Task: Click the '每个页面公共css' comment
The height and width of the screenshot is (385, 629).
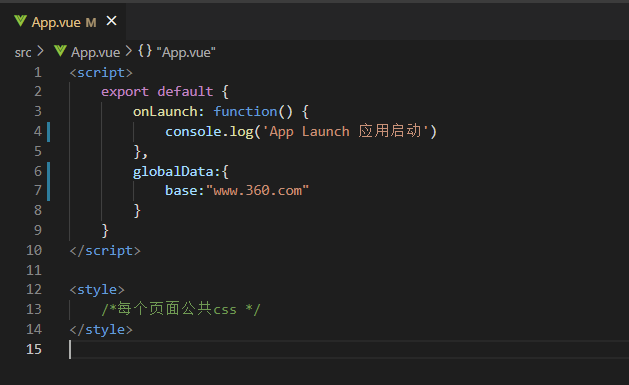Action: [x=181, y=309]
